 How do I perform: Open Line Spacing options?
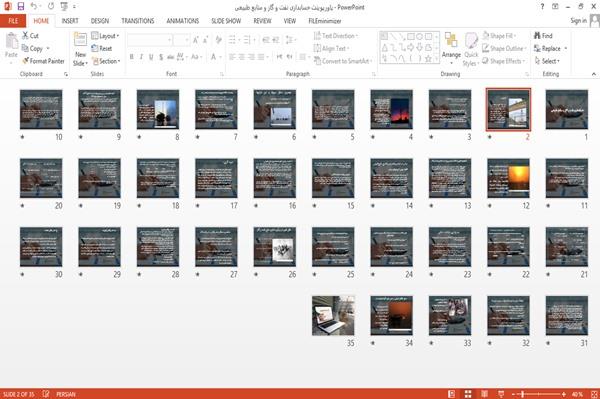tap(290, 40)
